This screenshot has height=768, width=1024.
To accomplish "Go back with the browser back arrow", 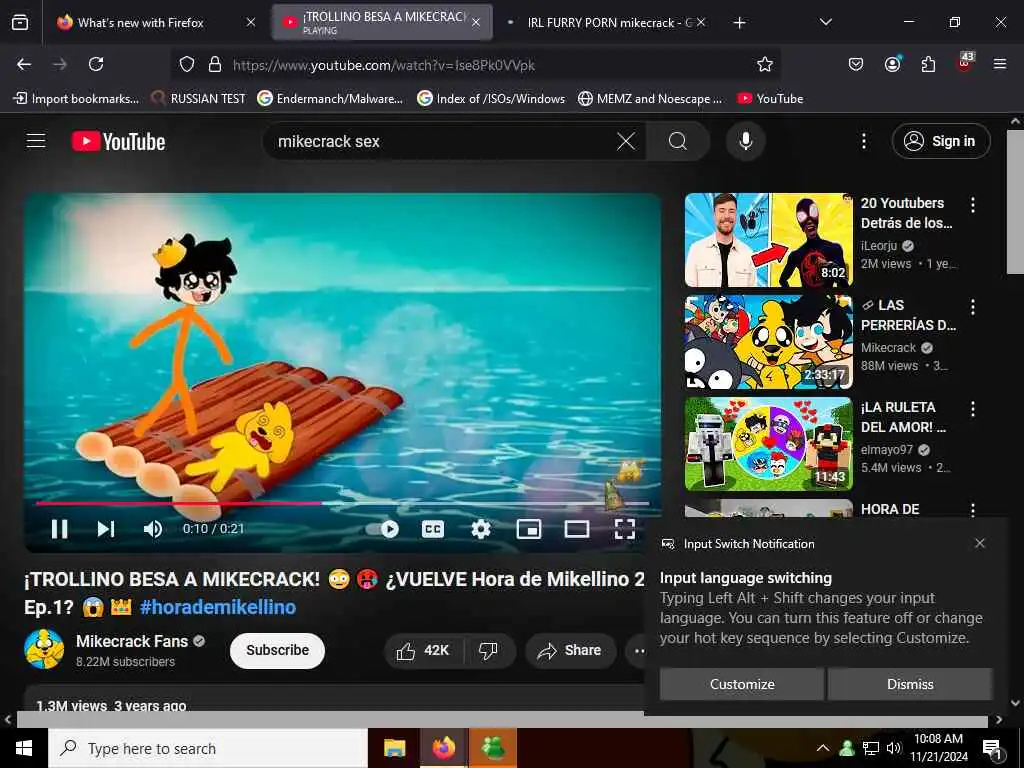I will [x=24, y=64].
